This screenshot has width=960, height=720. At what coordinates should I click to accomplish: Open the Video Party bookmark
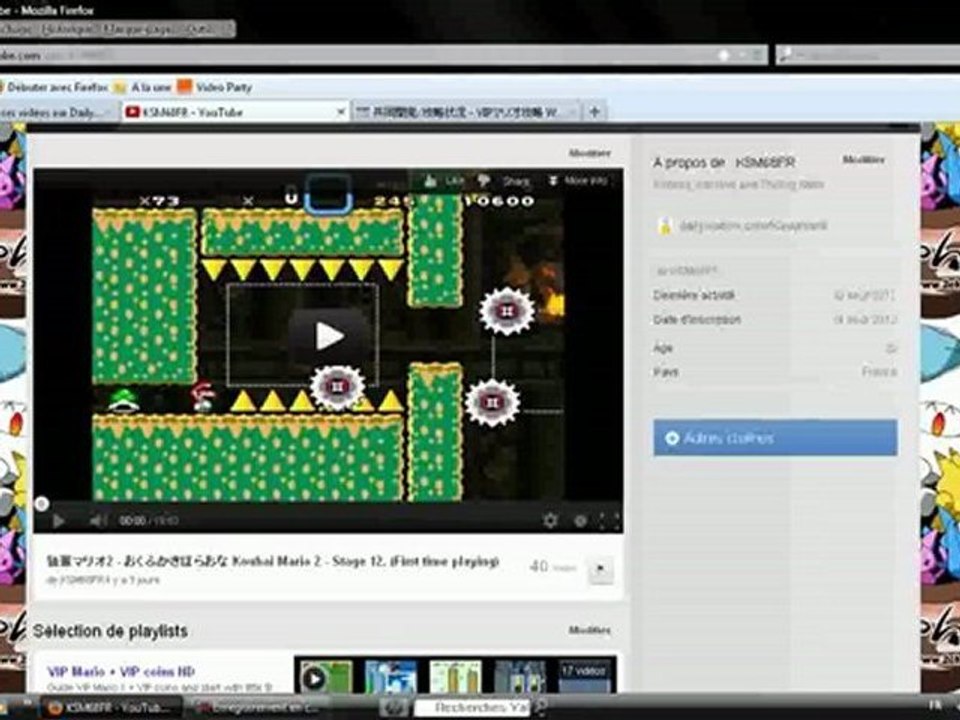(215, 87)
